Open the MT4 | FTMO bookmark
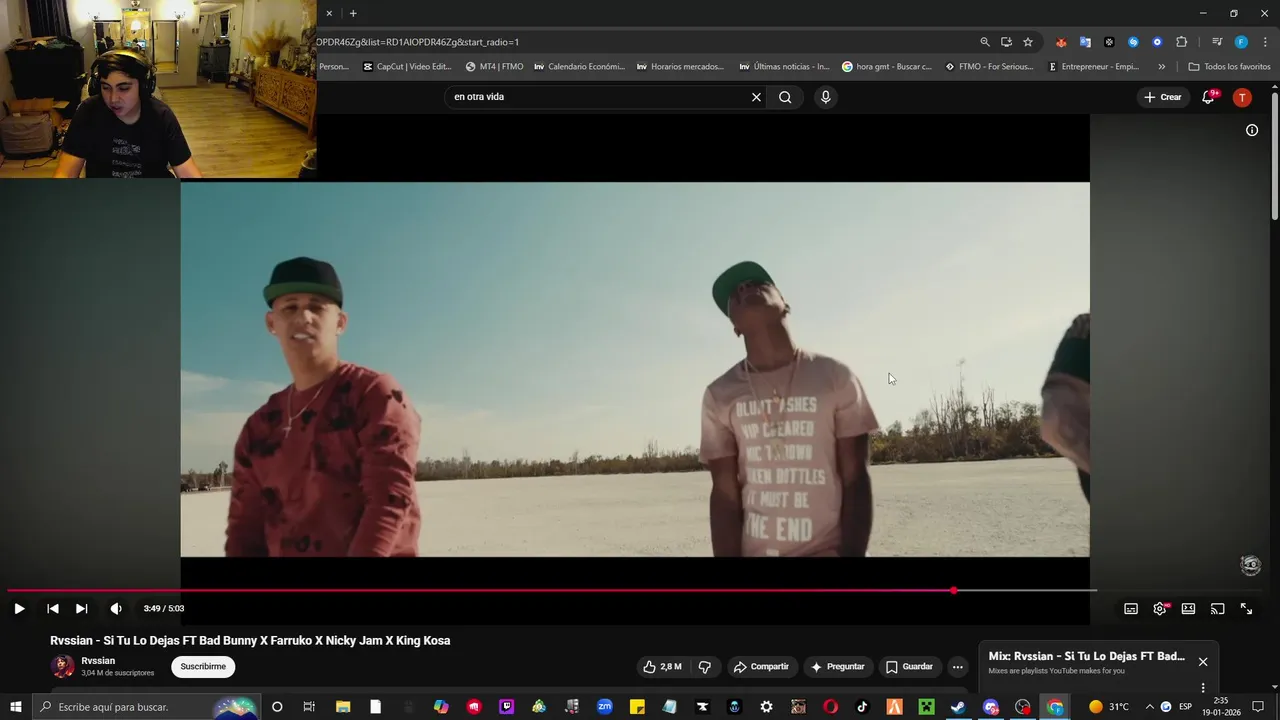1280x720 pixels. click(494, 67)
